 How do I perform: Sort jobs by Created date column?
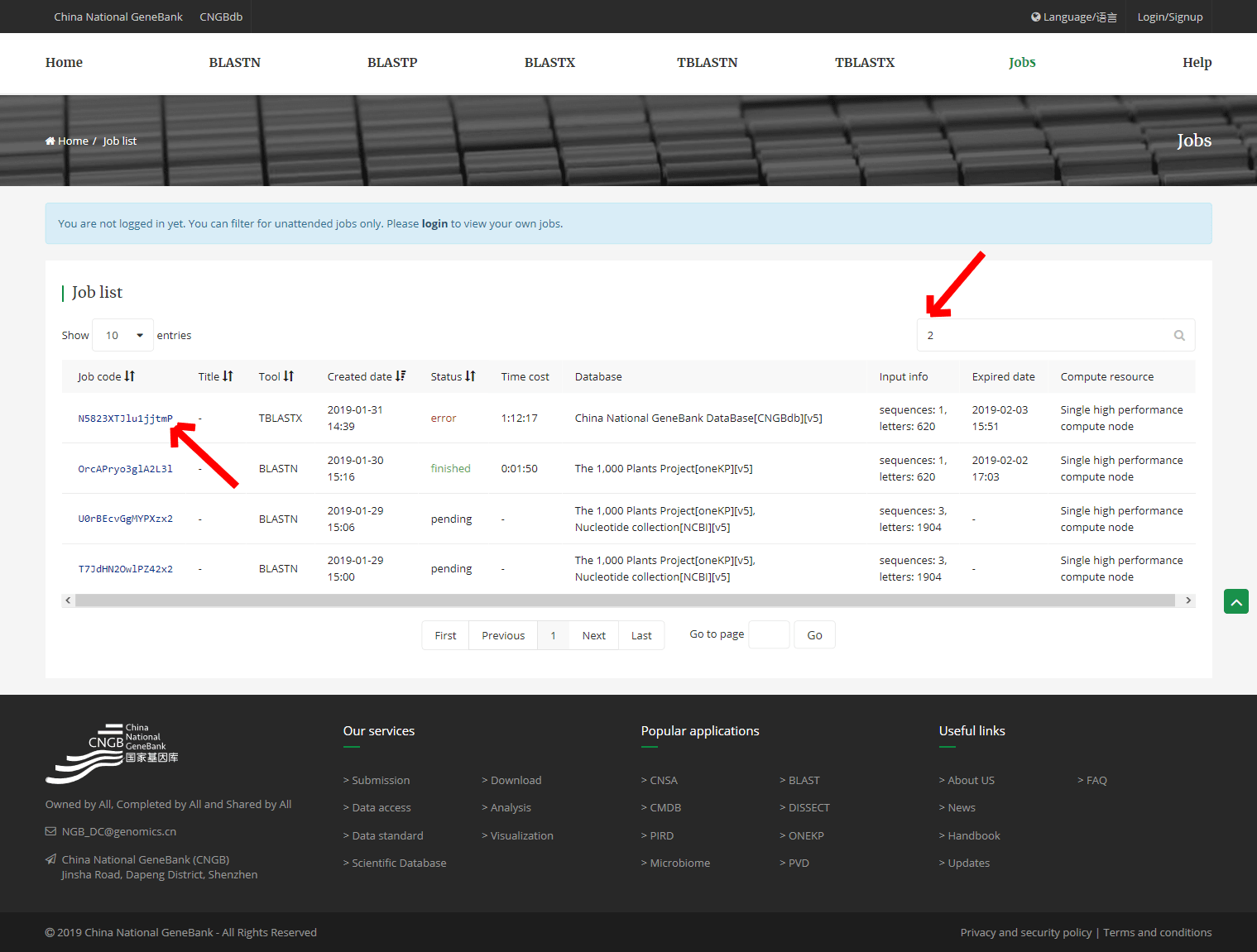(x=401, y=376)
